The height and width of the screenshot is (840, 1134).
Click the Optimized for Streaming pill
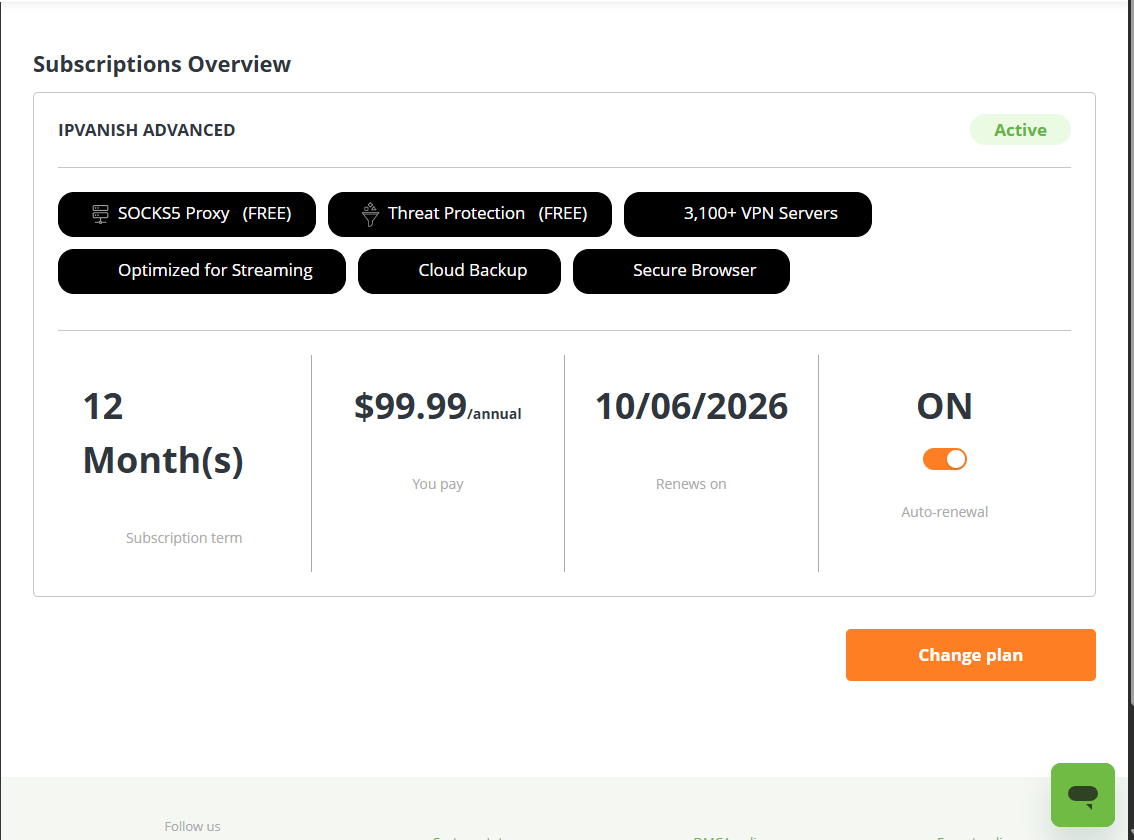202,271
